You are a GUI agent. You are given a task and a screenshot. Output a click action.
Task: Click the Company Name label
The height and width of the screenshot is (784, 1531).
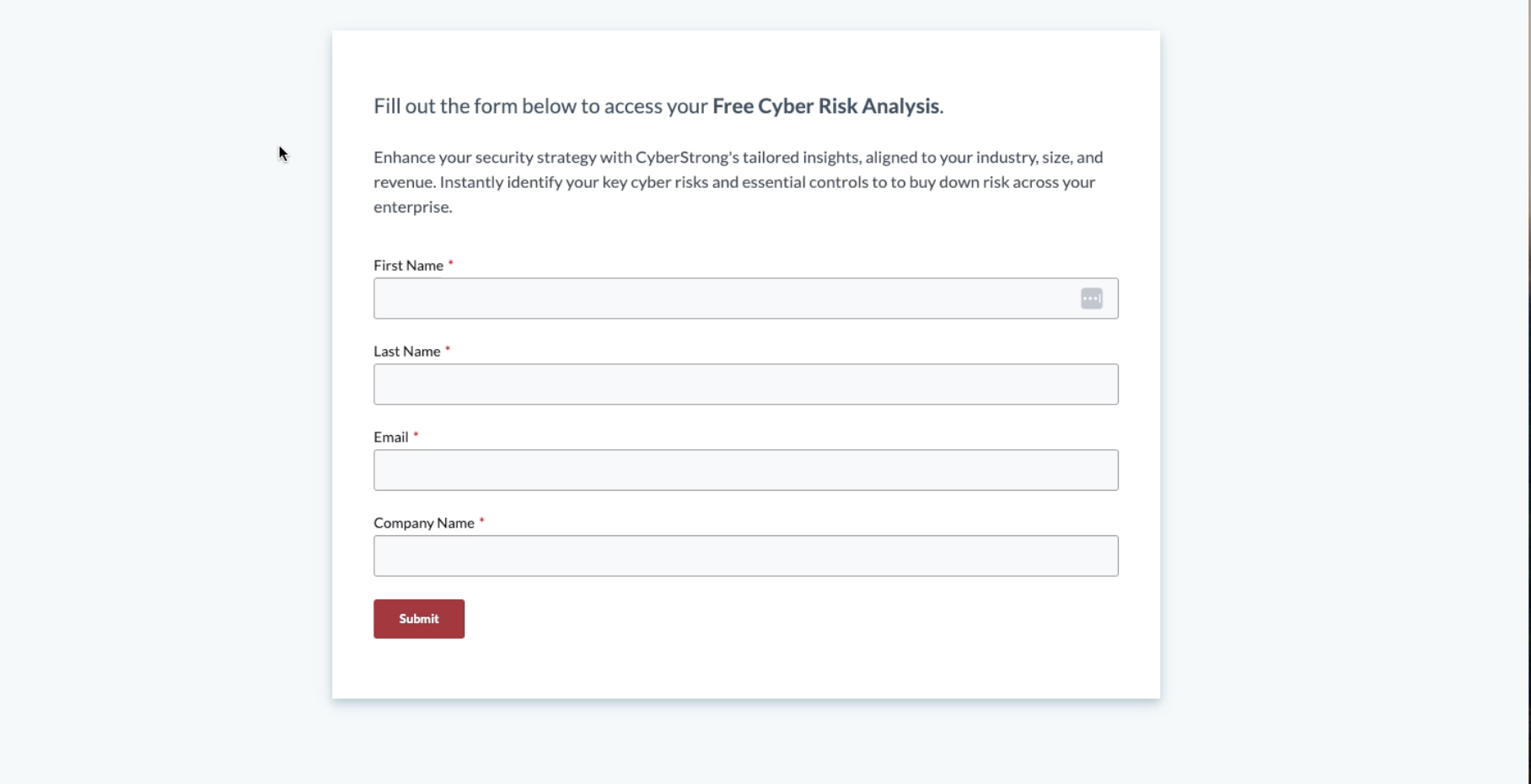click(424, 523)
